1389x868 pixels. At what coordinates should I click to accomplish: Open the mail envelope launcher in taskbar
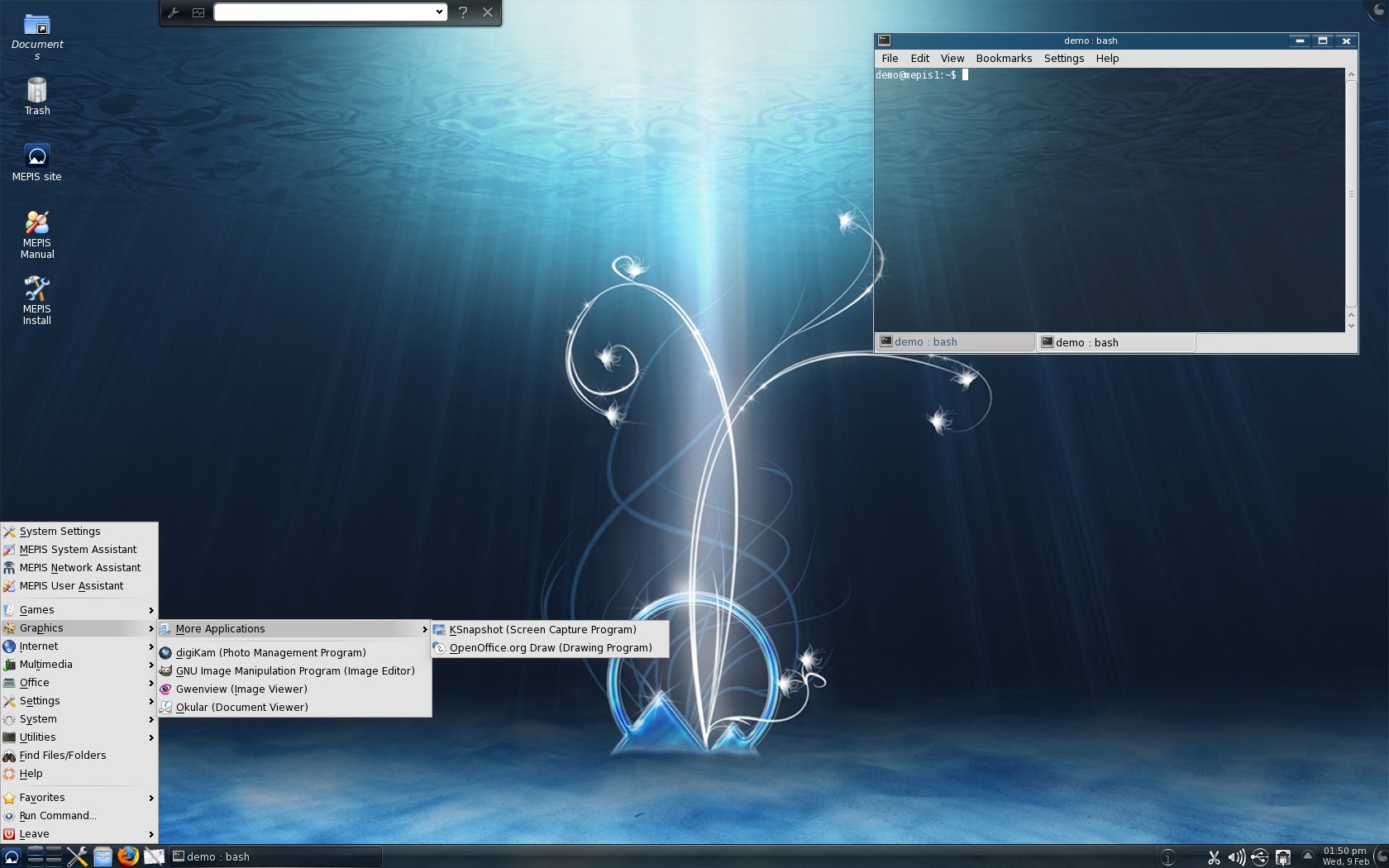(154, 856)
